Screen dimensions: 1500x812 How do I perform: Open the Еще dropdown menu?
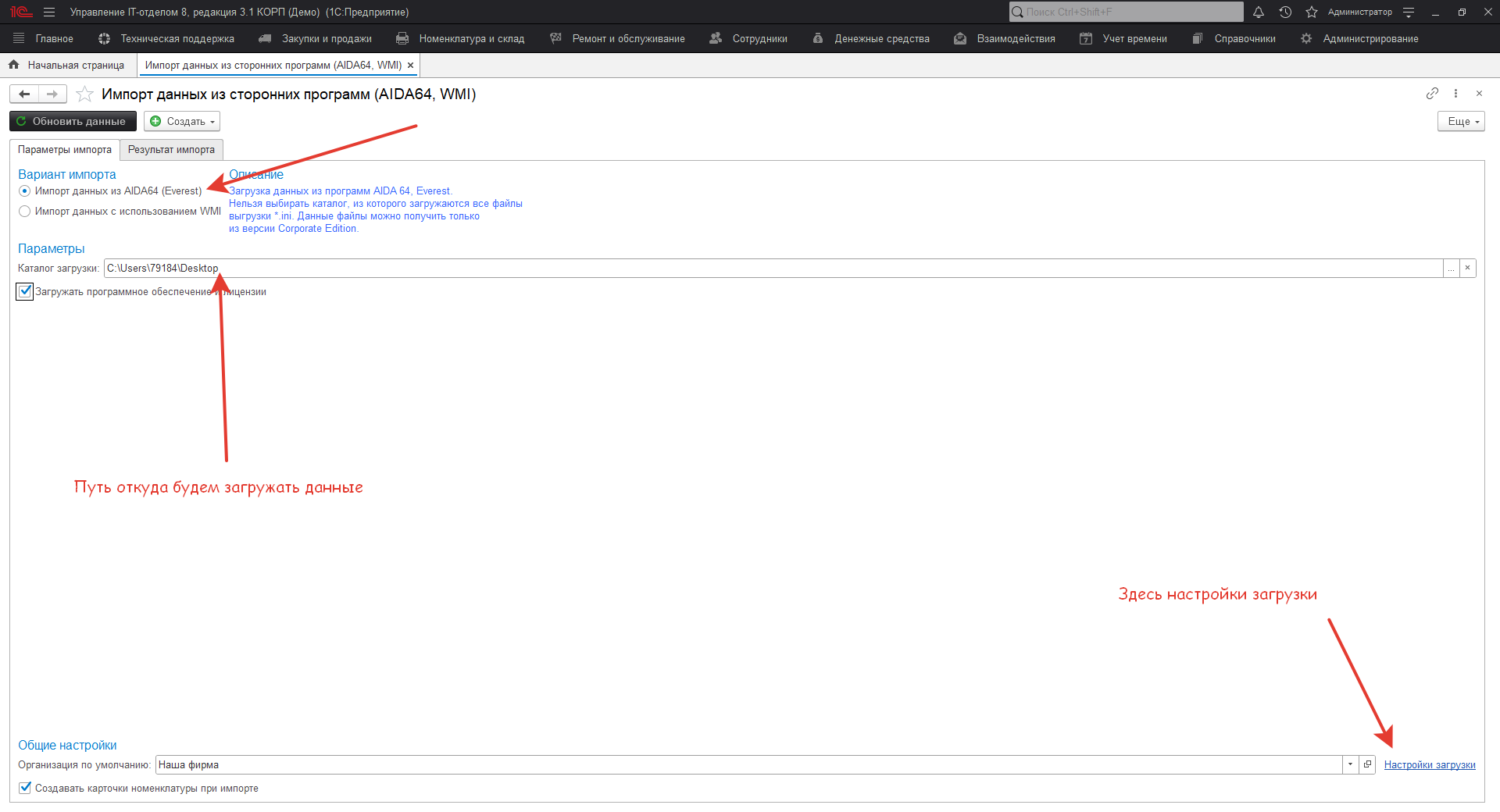1460,121
